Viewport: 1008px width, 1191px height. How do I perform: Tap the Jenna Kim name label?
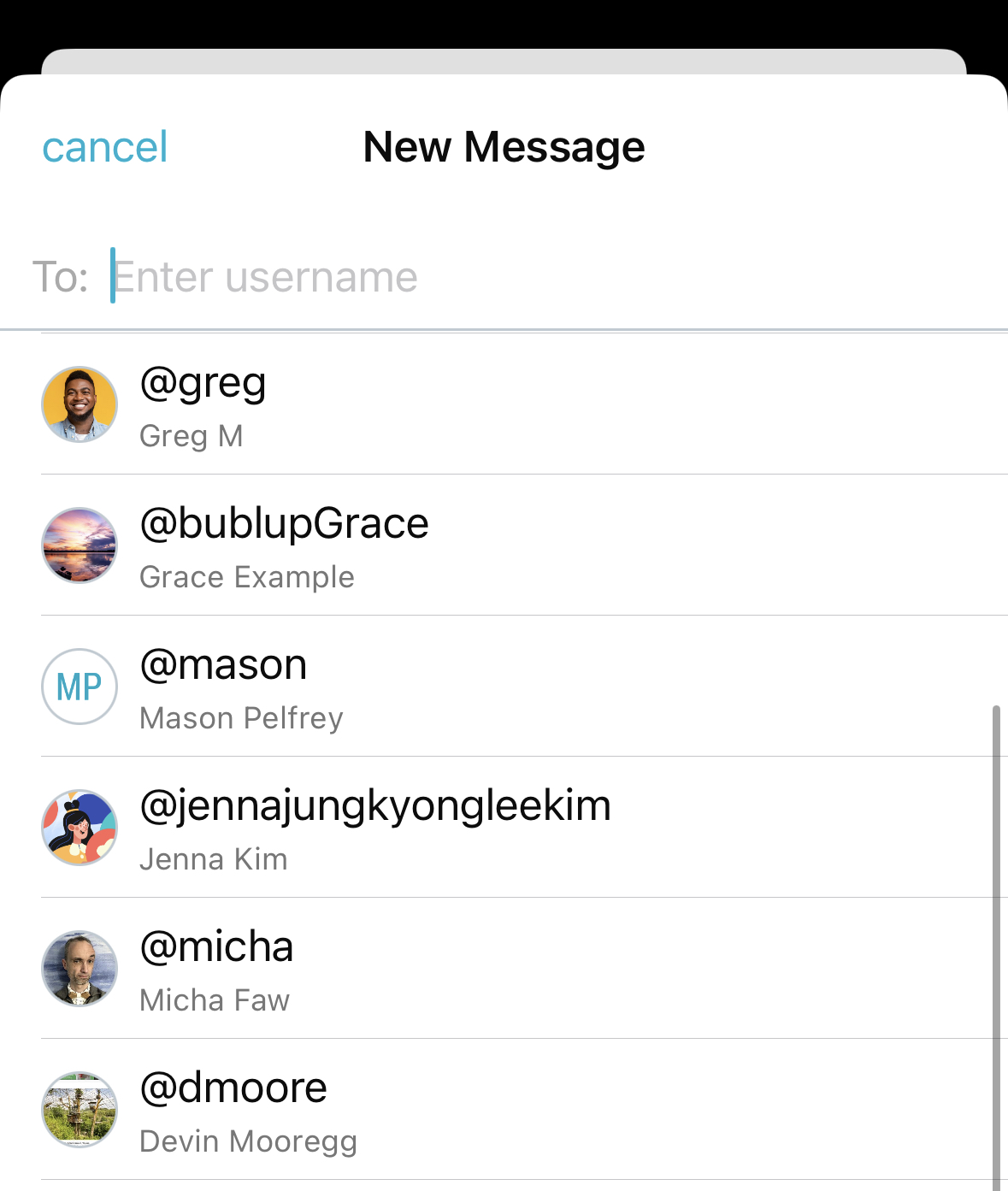214,859
